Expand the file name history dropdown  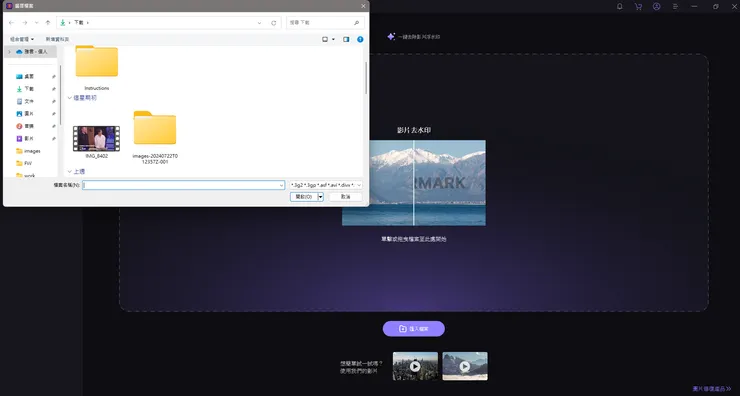(x=281, y=185)
